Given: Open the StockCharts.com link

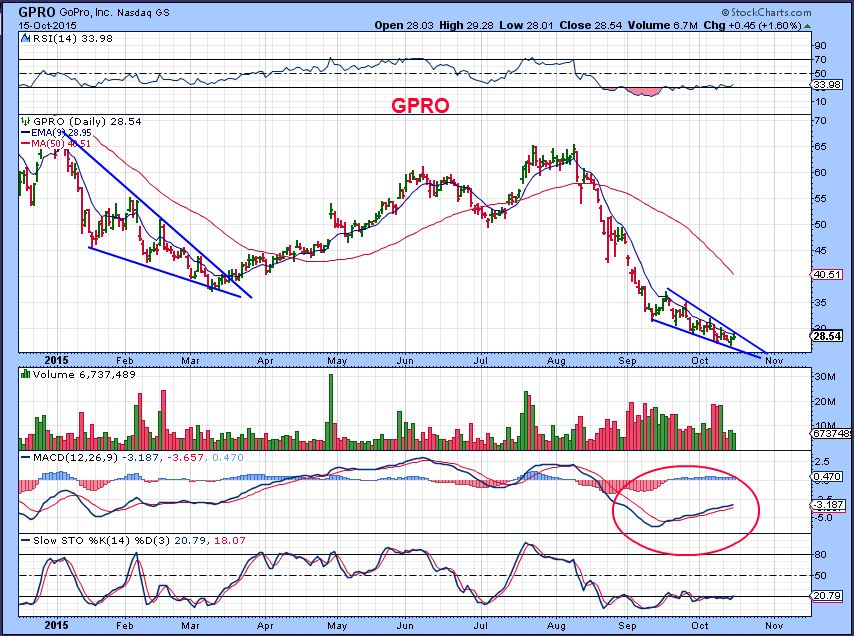Looking at the screenshot, I should pos(766,12).
